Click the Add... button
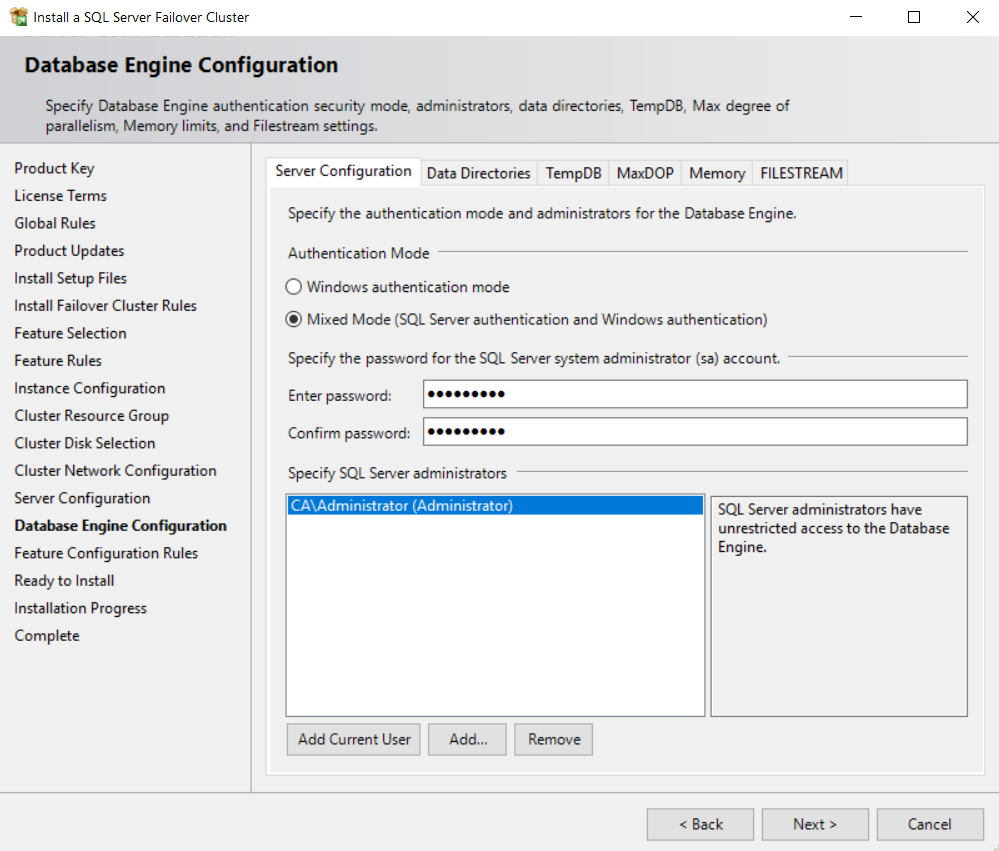Viewport: 999px width, 851px height. (468, 740)
